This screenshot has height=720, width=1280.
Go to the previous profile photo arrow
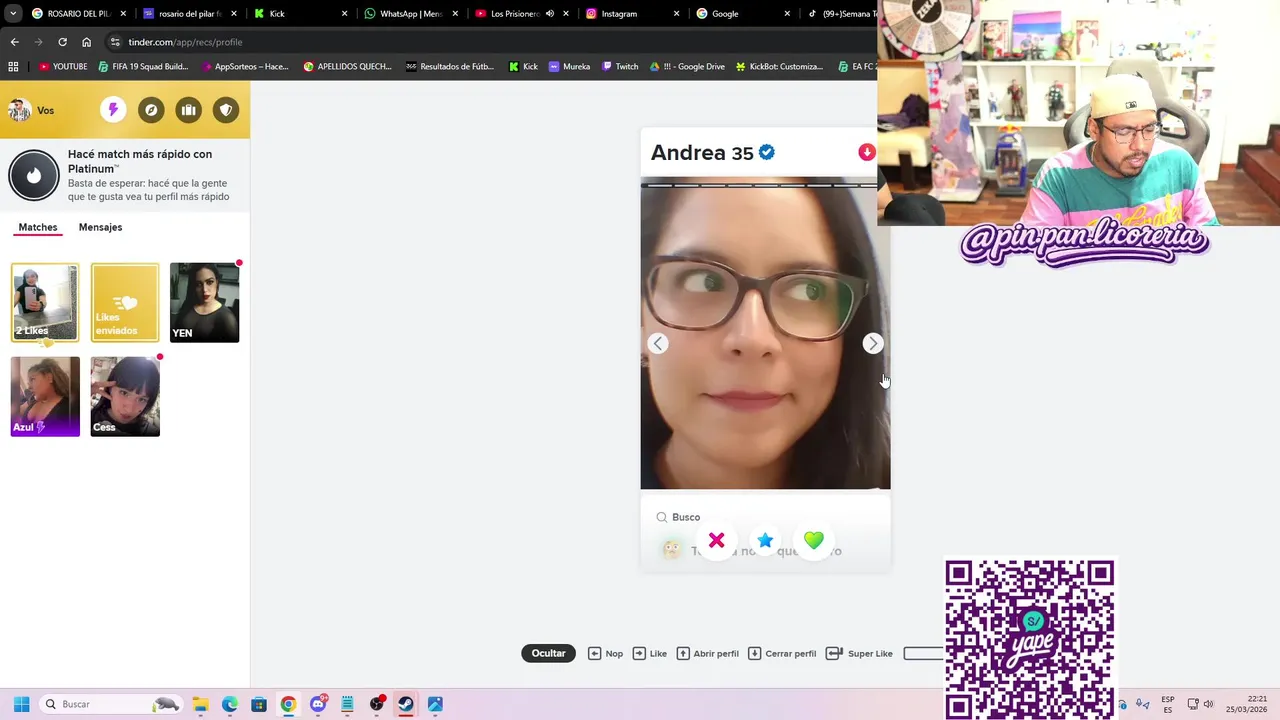[658, 343]
